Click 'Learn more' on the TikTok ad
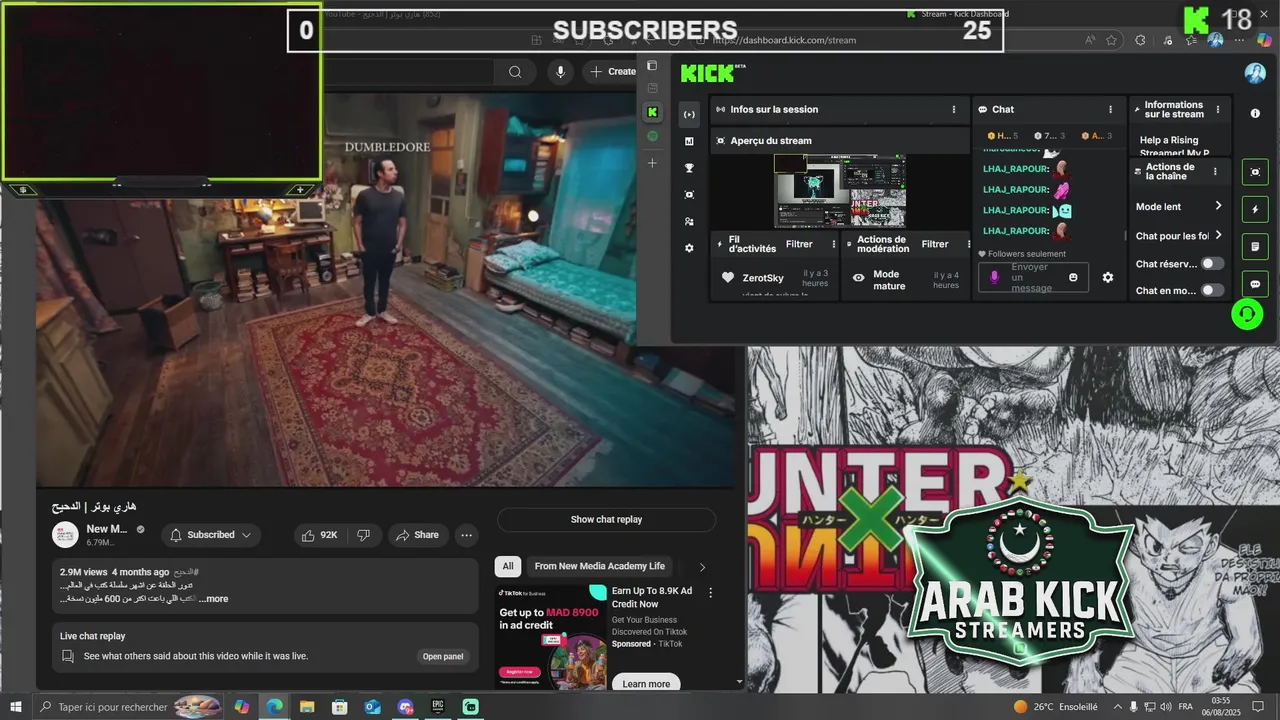This screenshot has height=720, width=1280. point(646,684)
